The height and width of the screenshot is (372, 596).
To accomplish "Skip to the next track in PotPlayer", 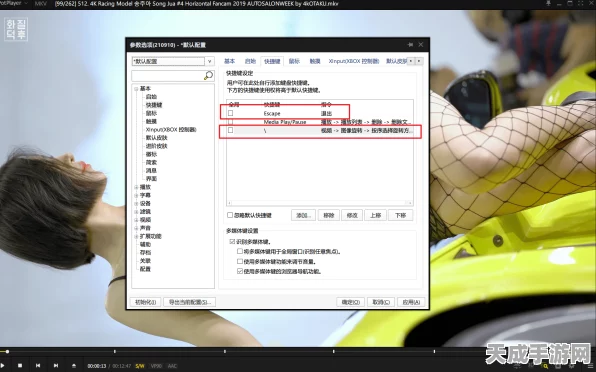I will 56,366.
